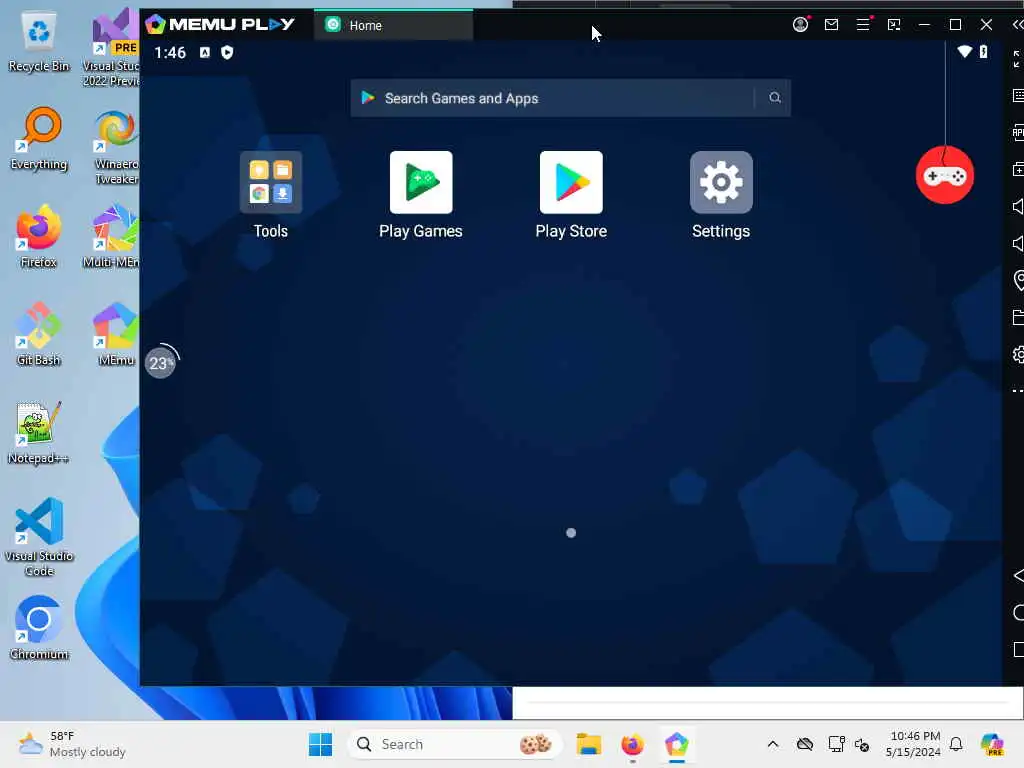Select Git Bash desktop shortcut
Image resolution: width=1024 pixels, height=768 pixels.
pos(39,335)
